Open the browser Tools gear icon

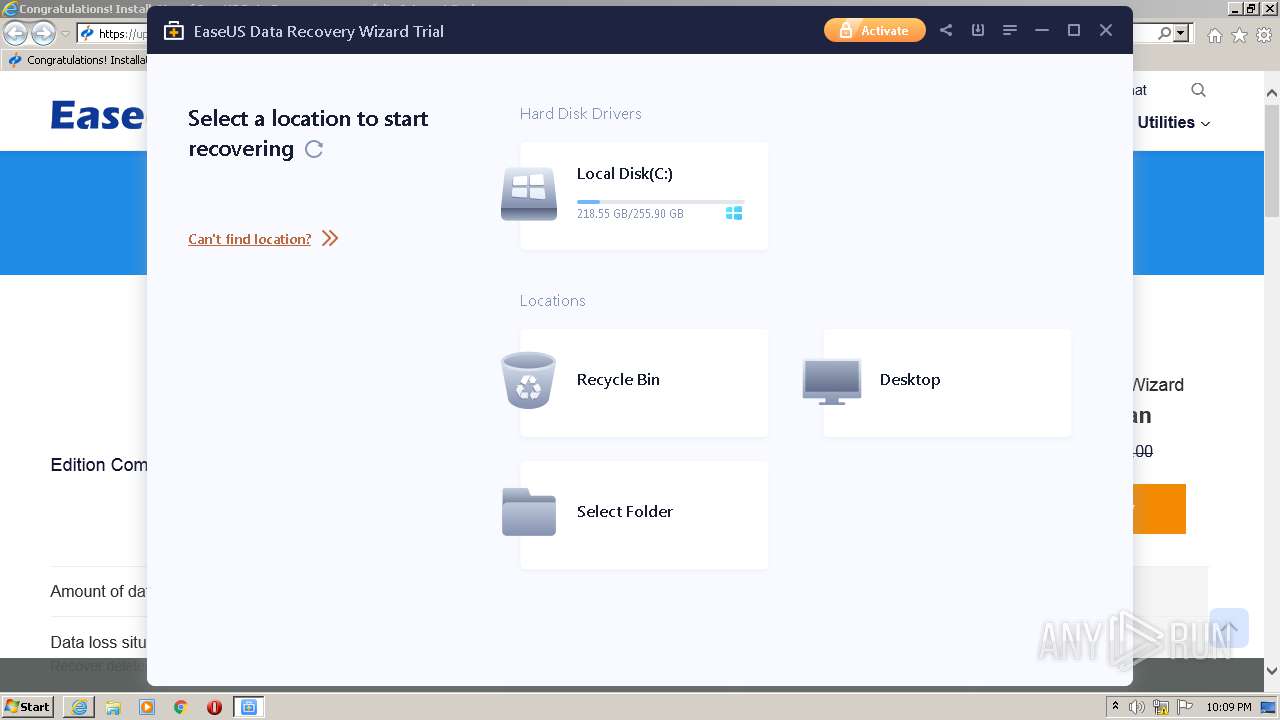(1264, 35)
